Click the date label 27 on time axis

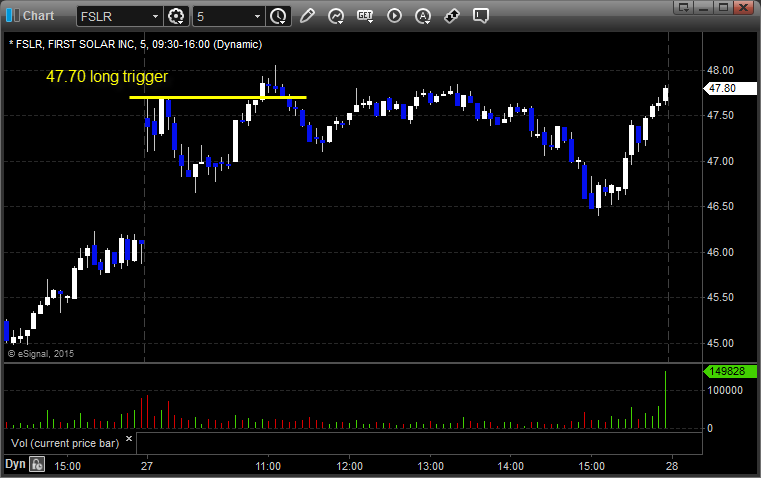[147, 466]
